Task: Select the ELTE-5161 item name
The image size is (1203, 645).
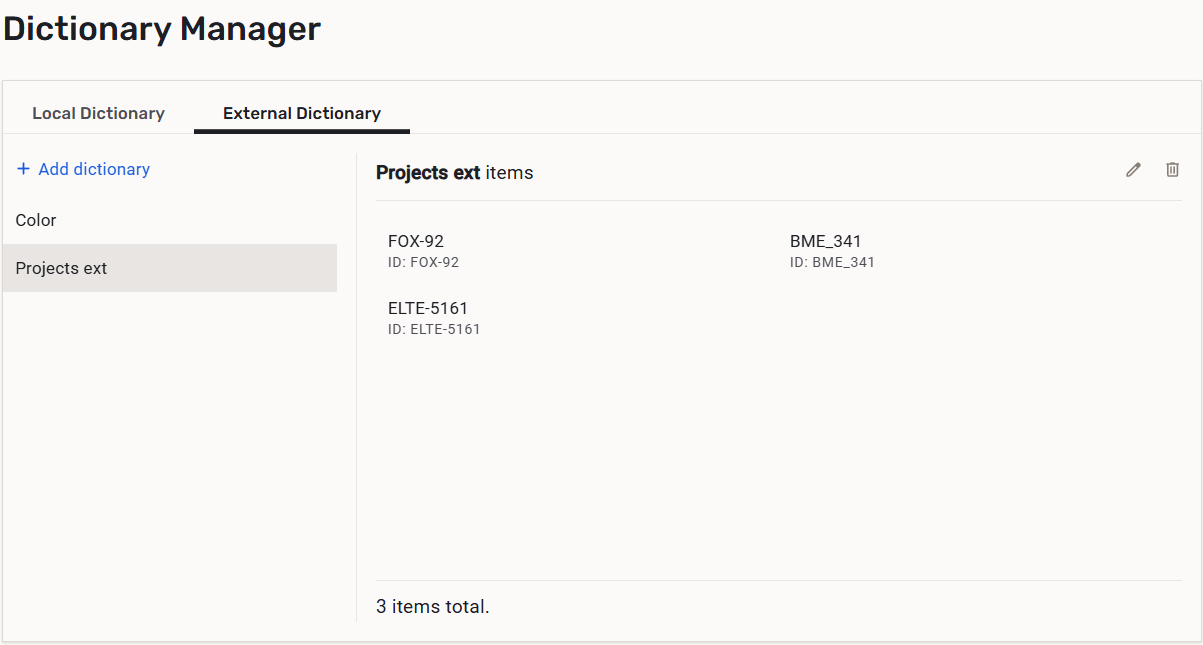Action: pos(428,308)
